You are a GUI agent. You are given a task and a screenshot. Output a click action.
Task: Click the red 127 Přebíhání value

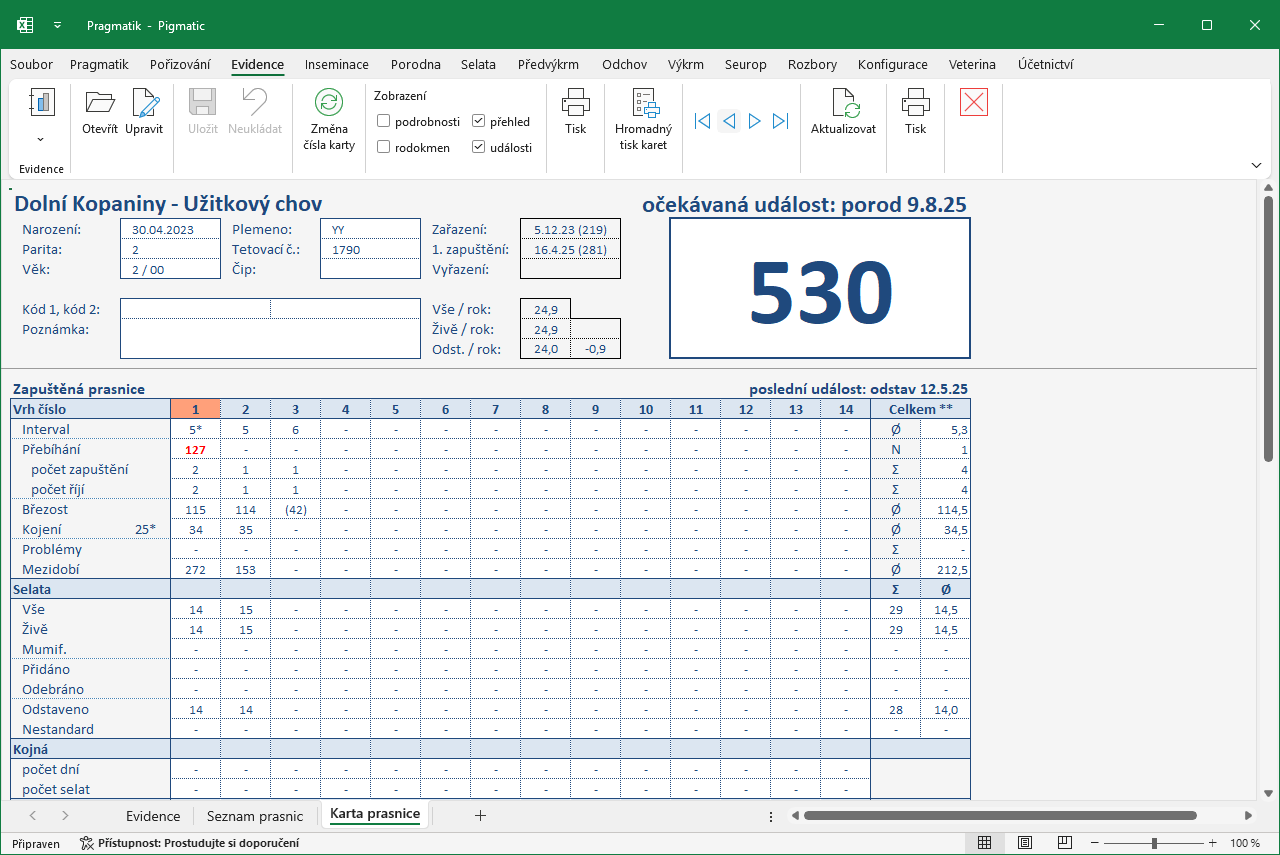[x=195, y=449]
